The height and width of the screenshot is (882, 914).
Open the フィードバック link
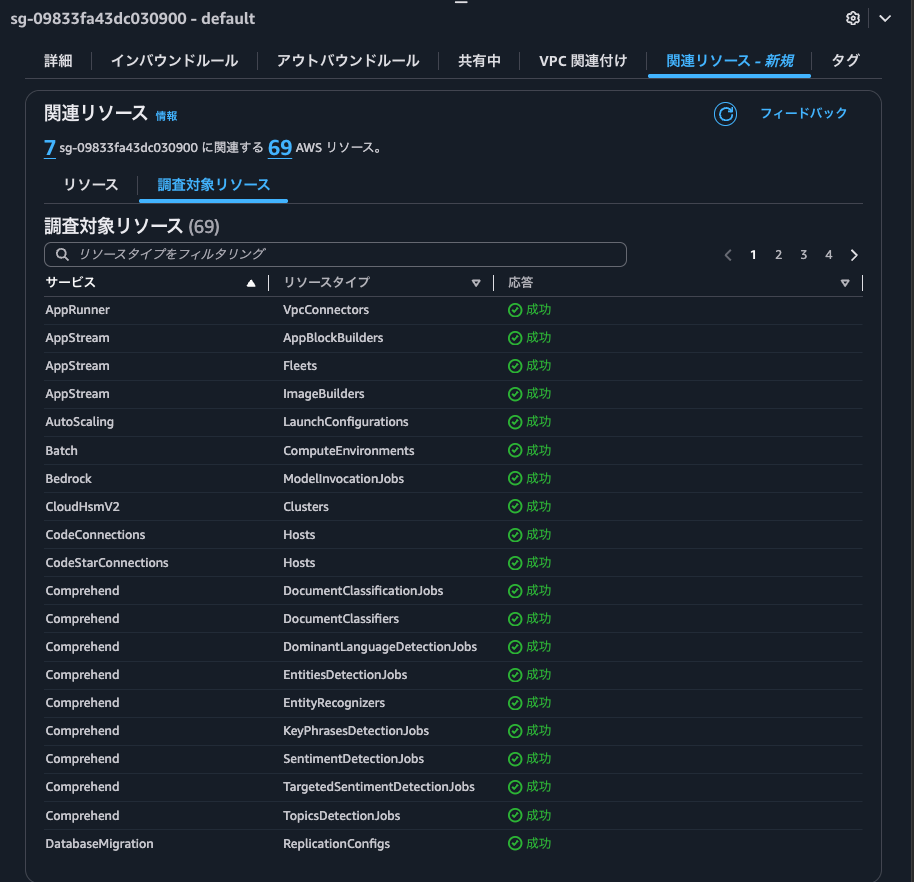(x=805, y=113)
